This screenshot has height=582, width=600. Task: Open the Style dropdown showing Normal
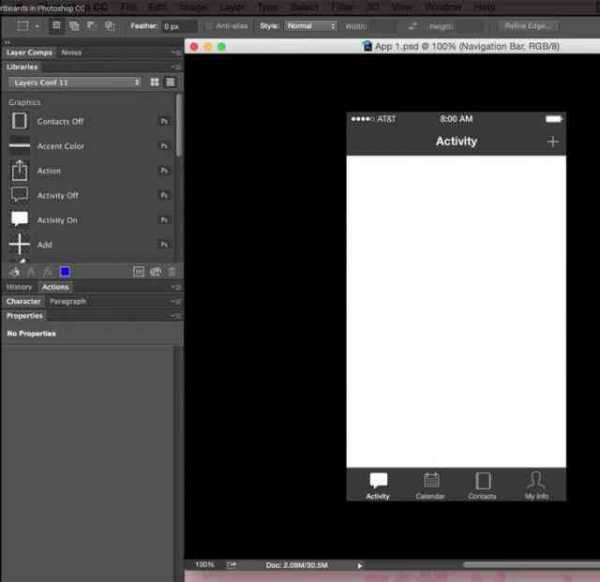coord(311,26)
